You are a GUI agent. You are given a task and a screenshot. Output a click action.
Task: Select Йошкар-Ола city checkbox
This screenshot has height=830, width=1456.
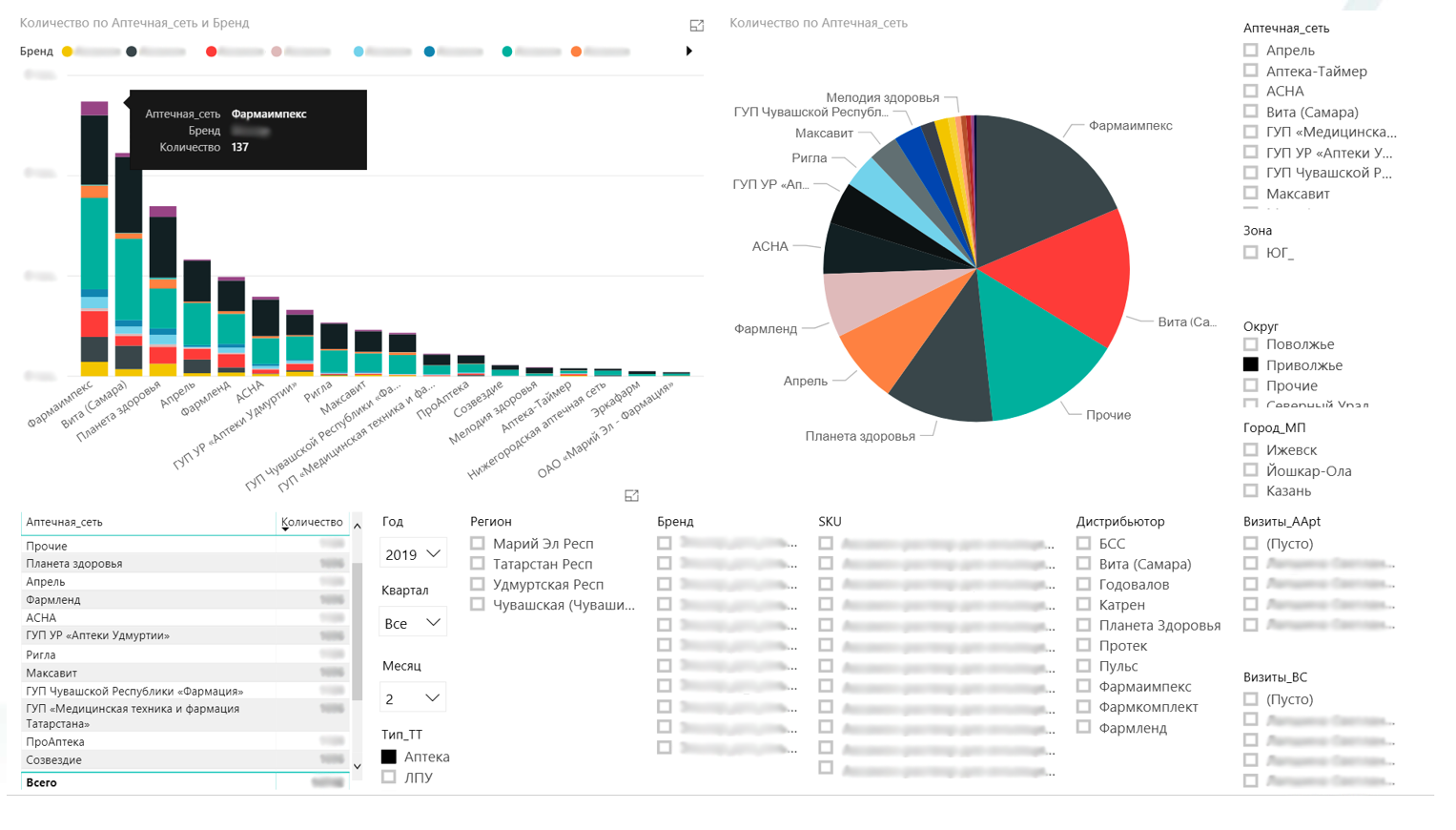tap(1251, 470)
